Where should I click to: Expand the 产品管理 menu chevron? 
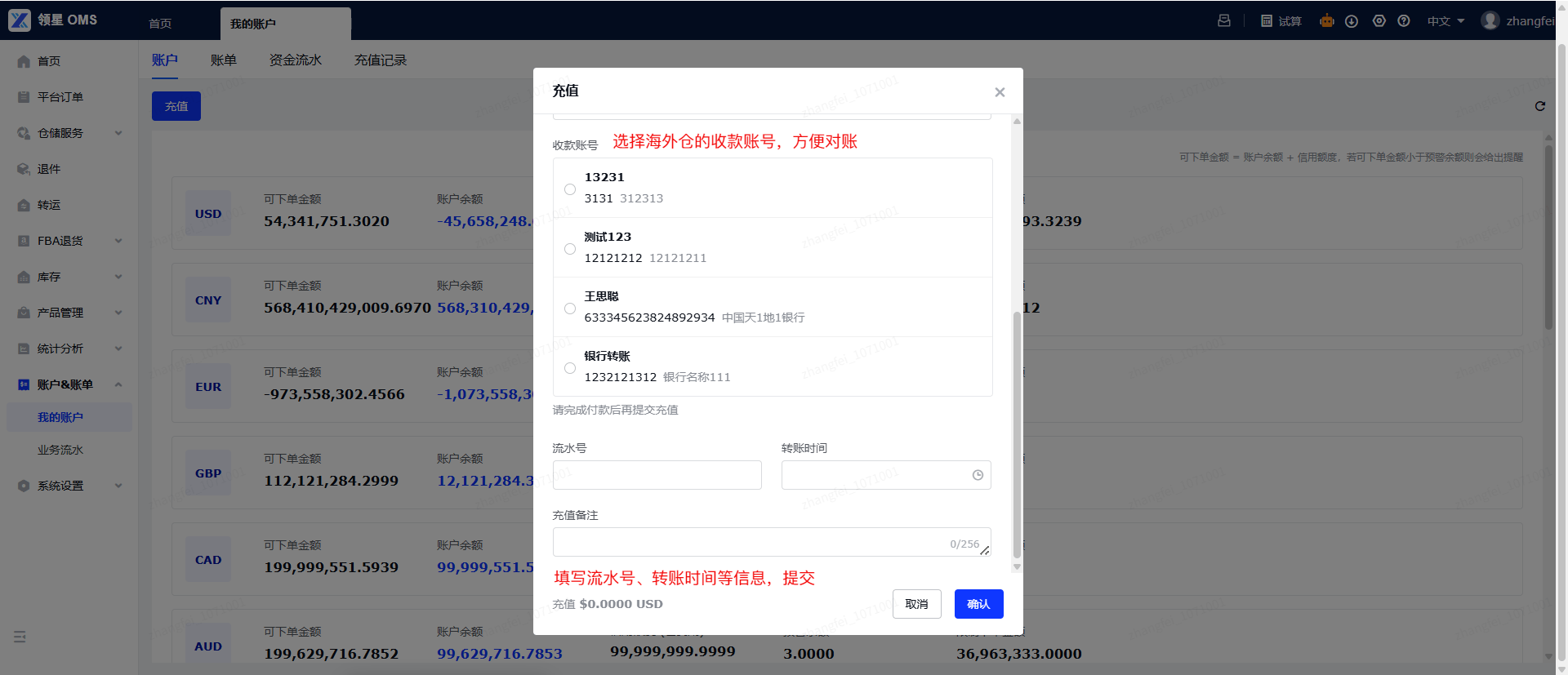118,313
